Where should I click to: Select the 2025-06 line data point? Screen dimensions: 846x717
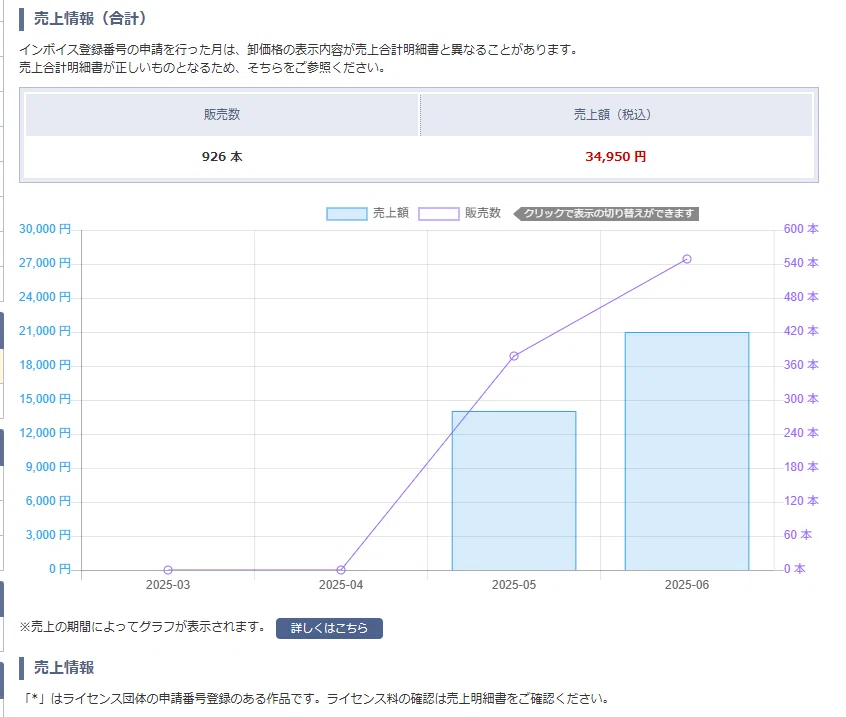[x=687, y=259]
